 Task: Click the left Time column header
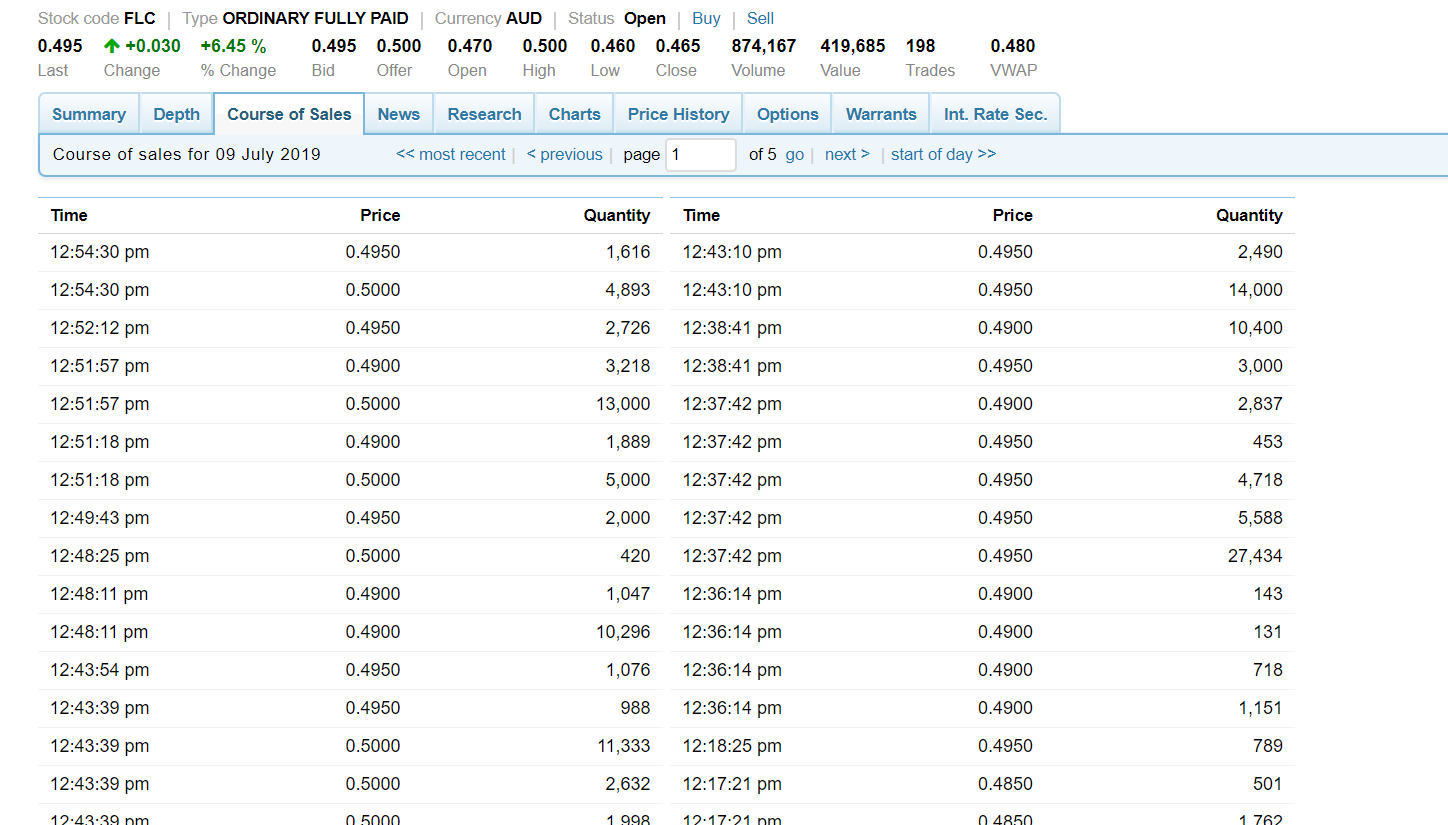pos(69,215)
